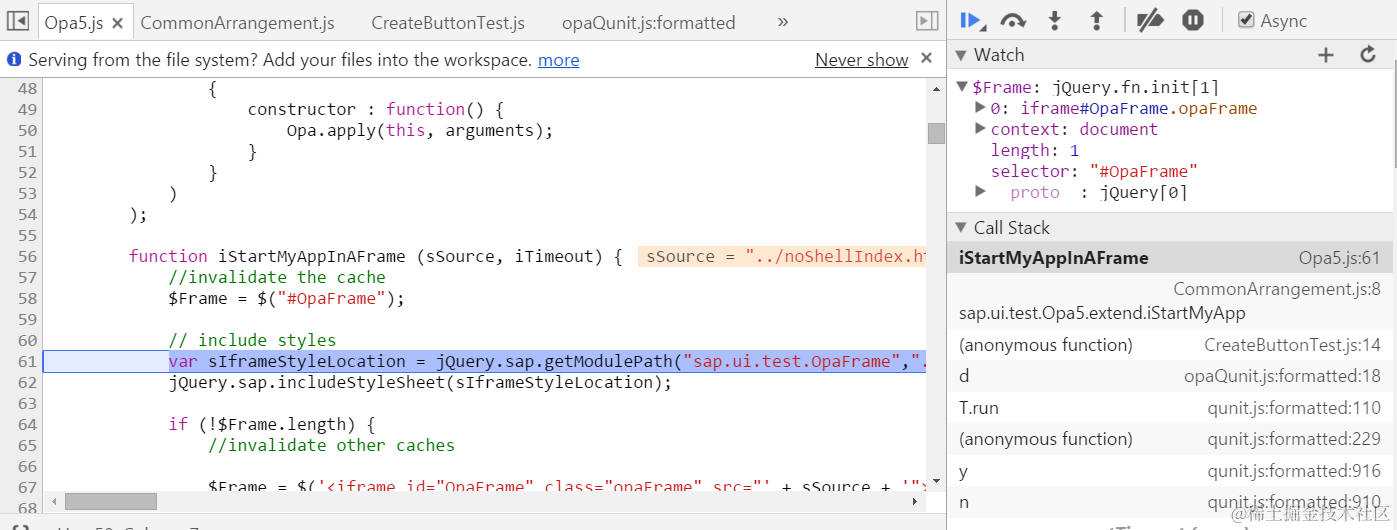Screen dimensions: 1397x530
Task: Open the opaQunit.js:formatted tab
Action: [x=648, y=22]
